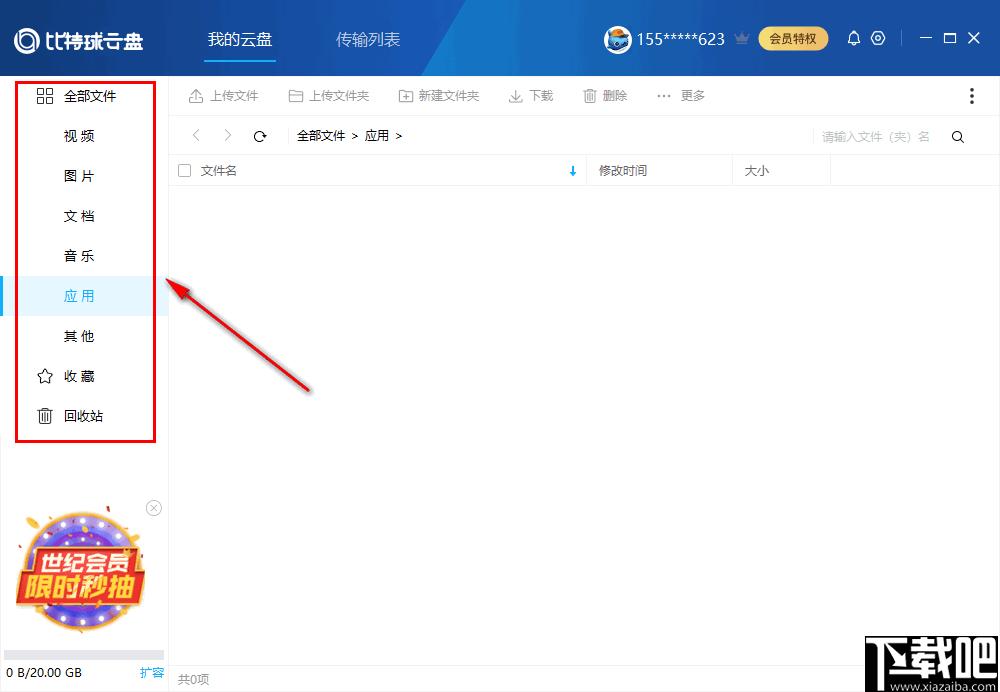The height and width of the screenshot is (692, 1000).
Task: Go back with the left arrow
Action: tap(196, 135)
